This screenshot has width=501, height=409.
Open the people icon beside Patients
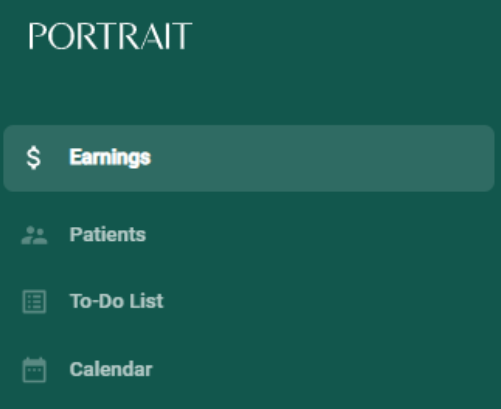(34, 235)
